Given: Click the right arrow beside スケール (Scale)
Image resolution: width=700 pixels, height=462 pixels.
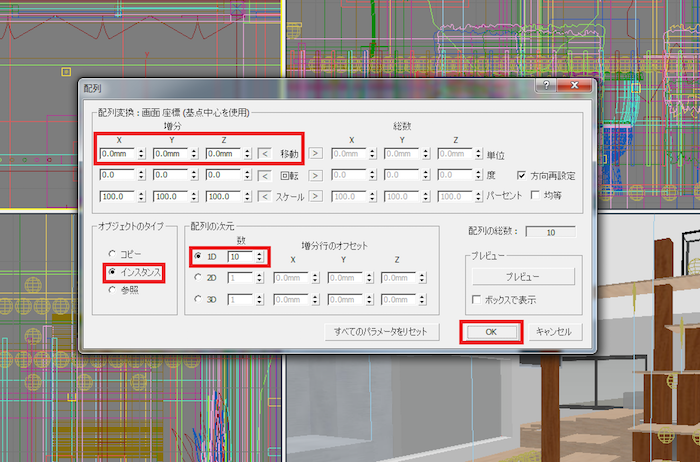Looking at the screenshot, I should 314,196.
